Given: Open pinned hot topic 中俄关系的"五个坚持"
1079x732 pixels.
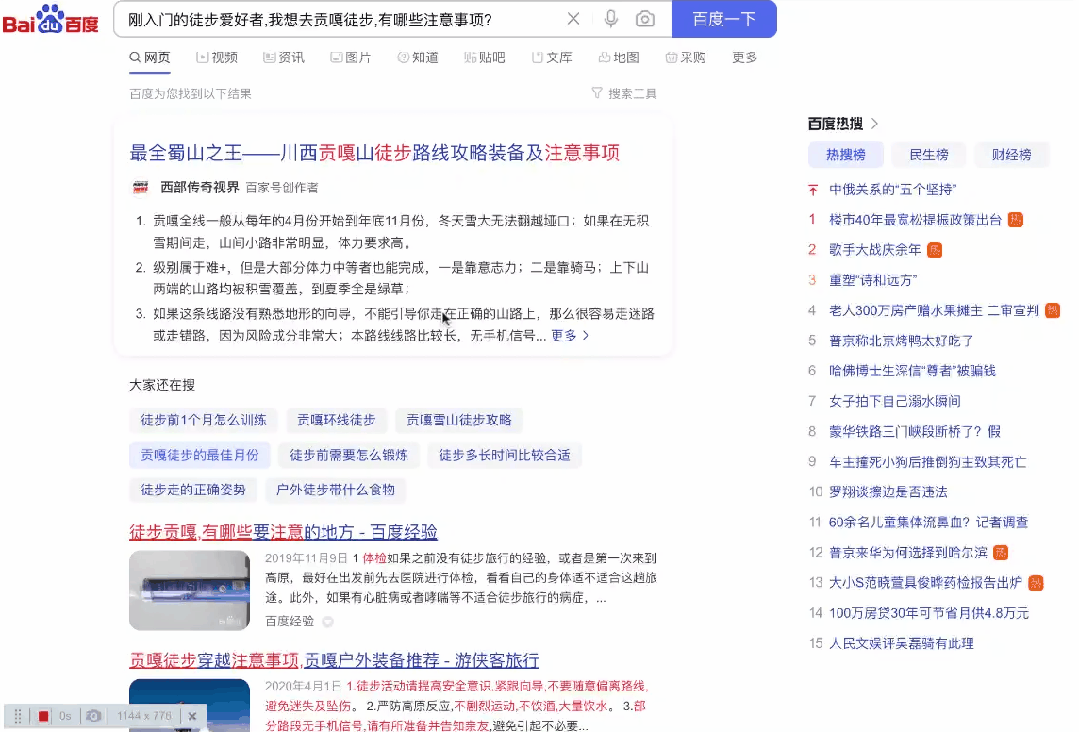Looking at the screenshot, I should tap(893, 189).
